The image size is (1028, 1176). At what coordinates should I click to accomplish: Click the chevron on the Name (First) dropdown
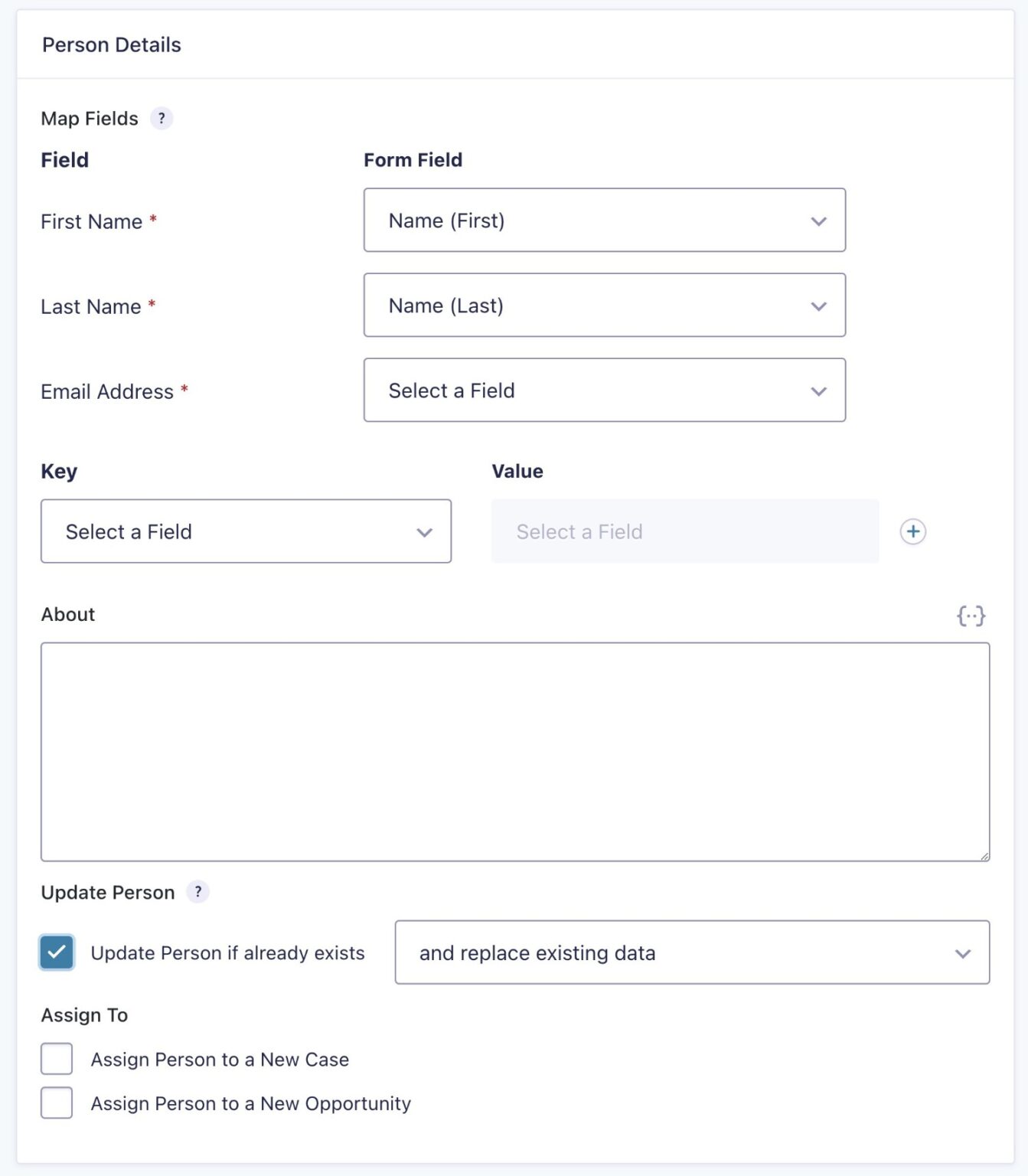pos(818,221)
